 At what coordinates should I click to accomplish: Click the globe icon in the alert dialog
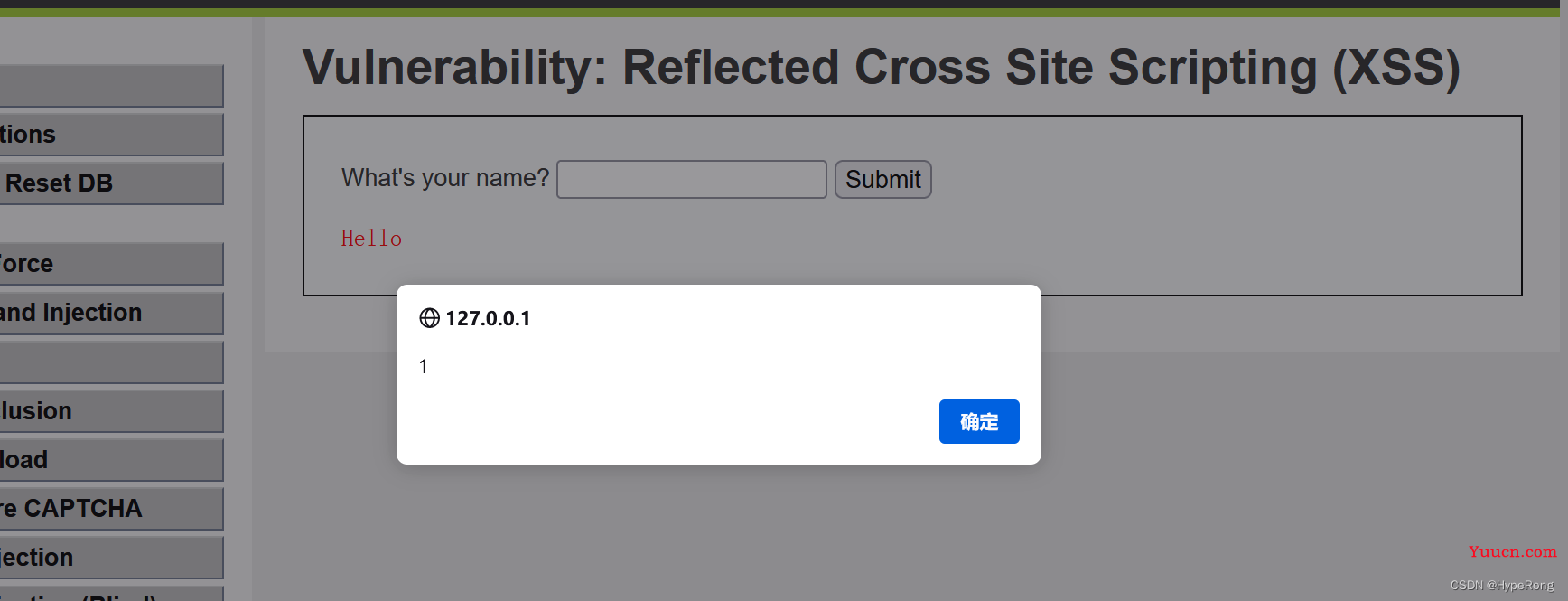[429, 318]
